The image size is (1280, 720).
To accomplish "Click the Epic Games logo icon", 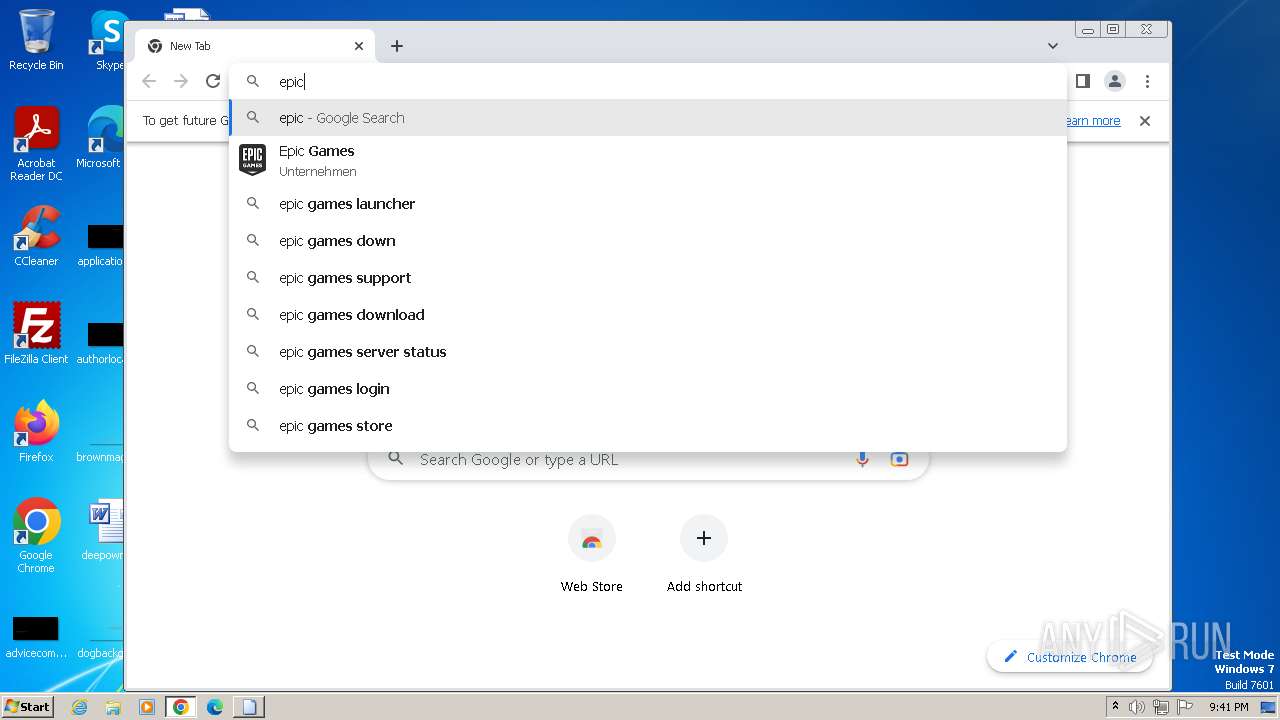I will pyautogui.click(x=252, y=160).
